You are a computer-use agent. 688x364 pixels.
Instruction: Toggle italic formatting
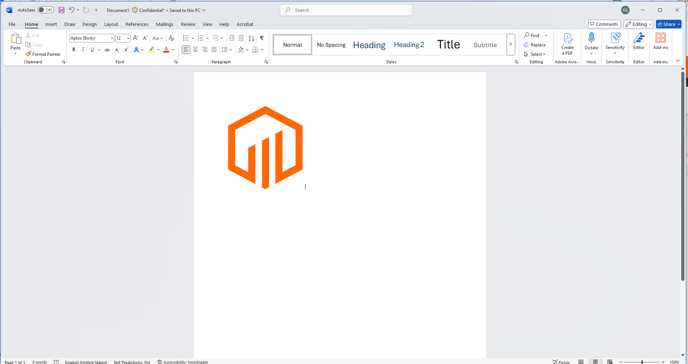pyautogui.click(x=83, y=50)
